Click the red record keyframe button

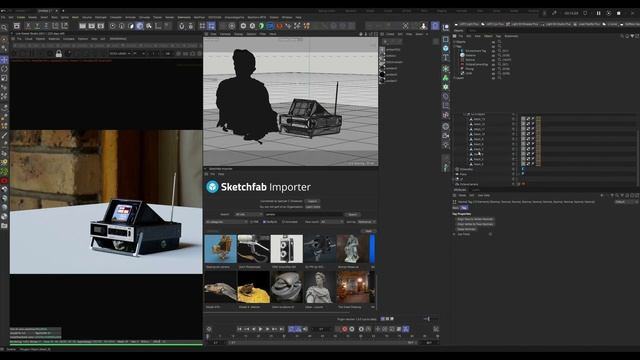[x=344, y=329]
